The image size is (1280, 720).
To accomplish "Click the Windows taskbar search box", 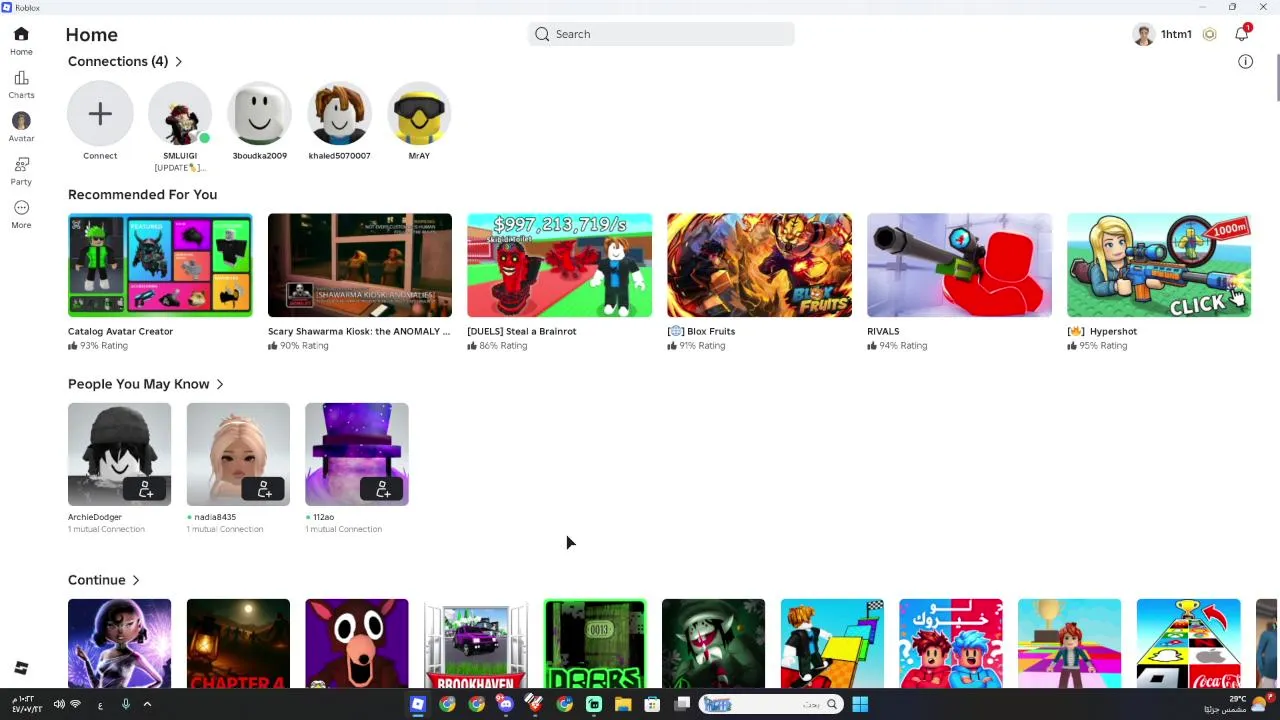I will click(x=770, y=704).
